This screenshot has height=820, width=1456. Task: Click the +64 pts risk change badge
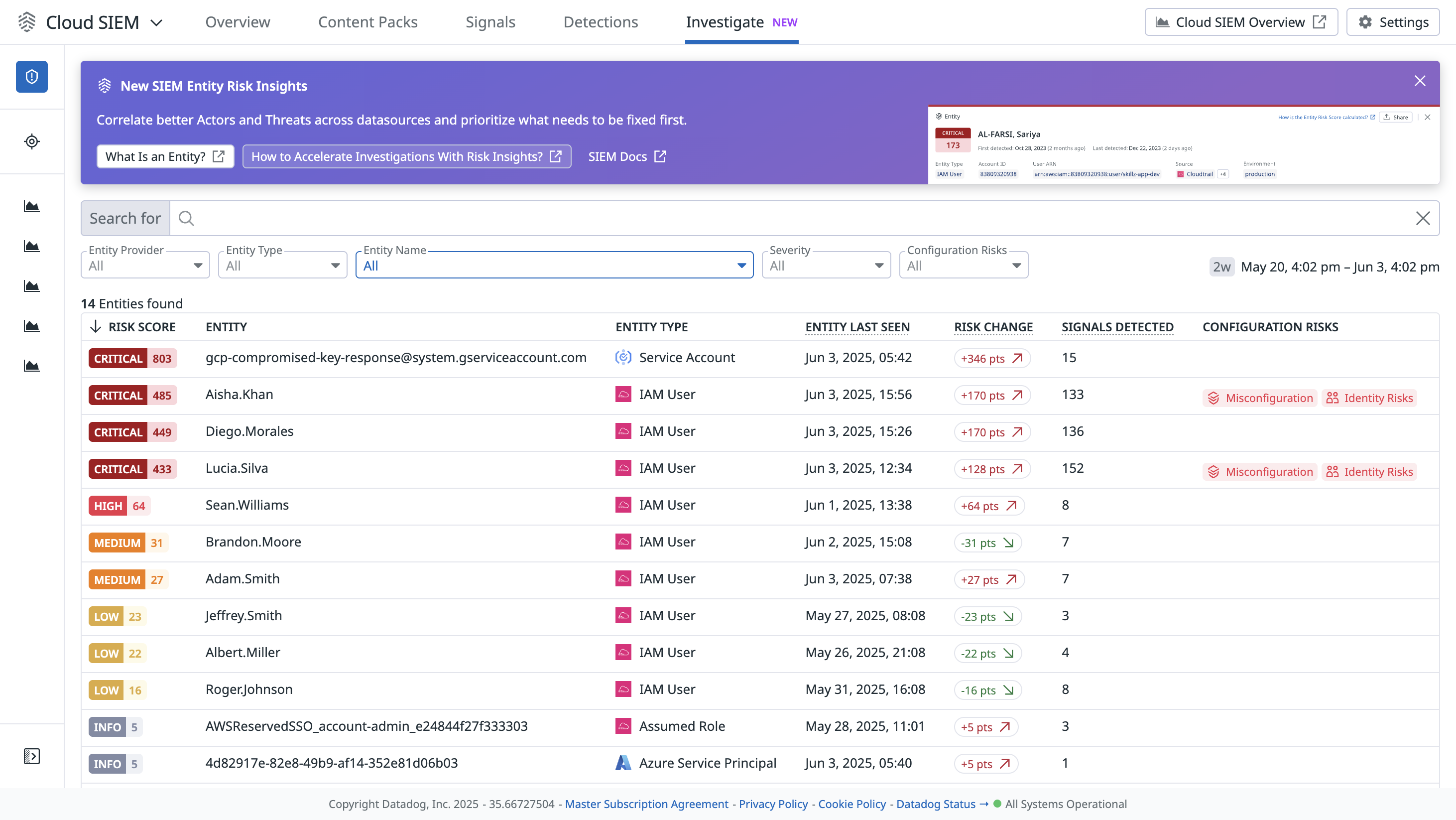click(989, 506)
